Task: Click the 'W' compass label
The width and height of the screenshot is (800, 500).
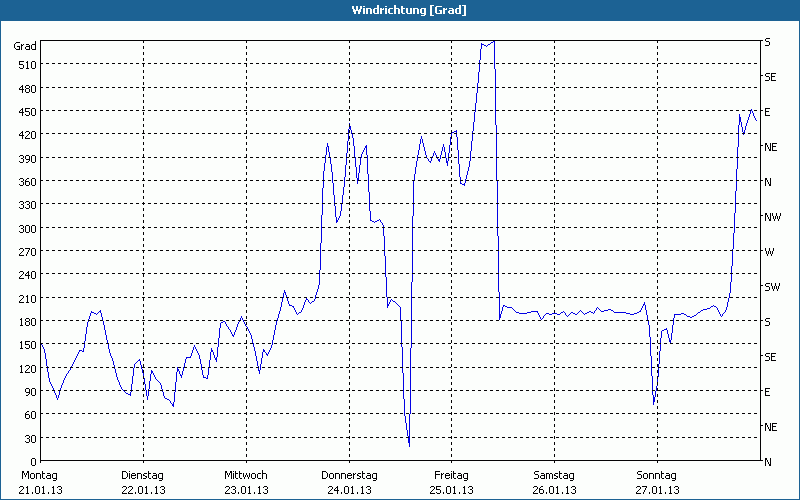Action: 769,252
